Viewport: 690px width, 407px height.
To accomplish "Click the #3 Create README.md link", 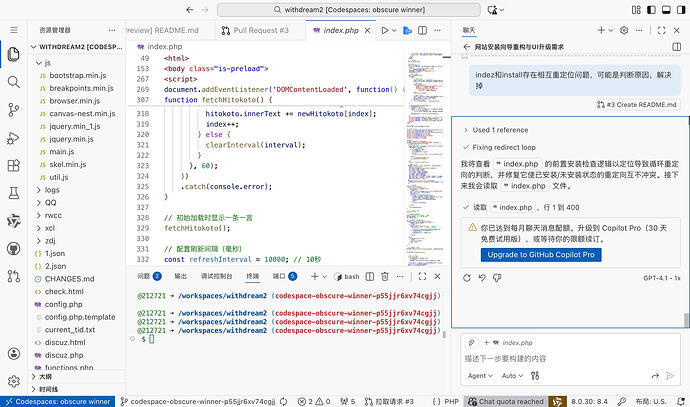I will click(x=637, y=105).
